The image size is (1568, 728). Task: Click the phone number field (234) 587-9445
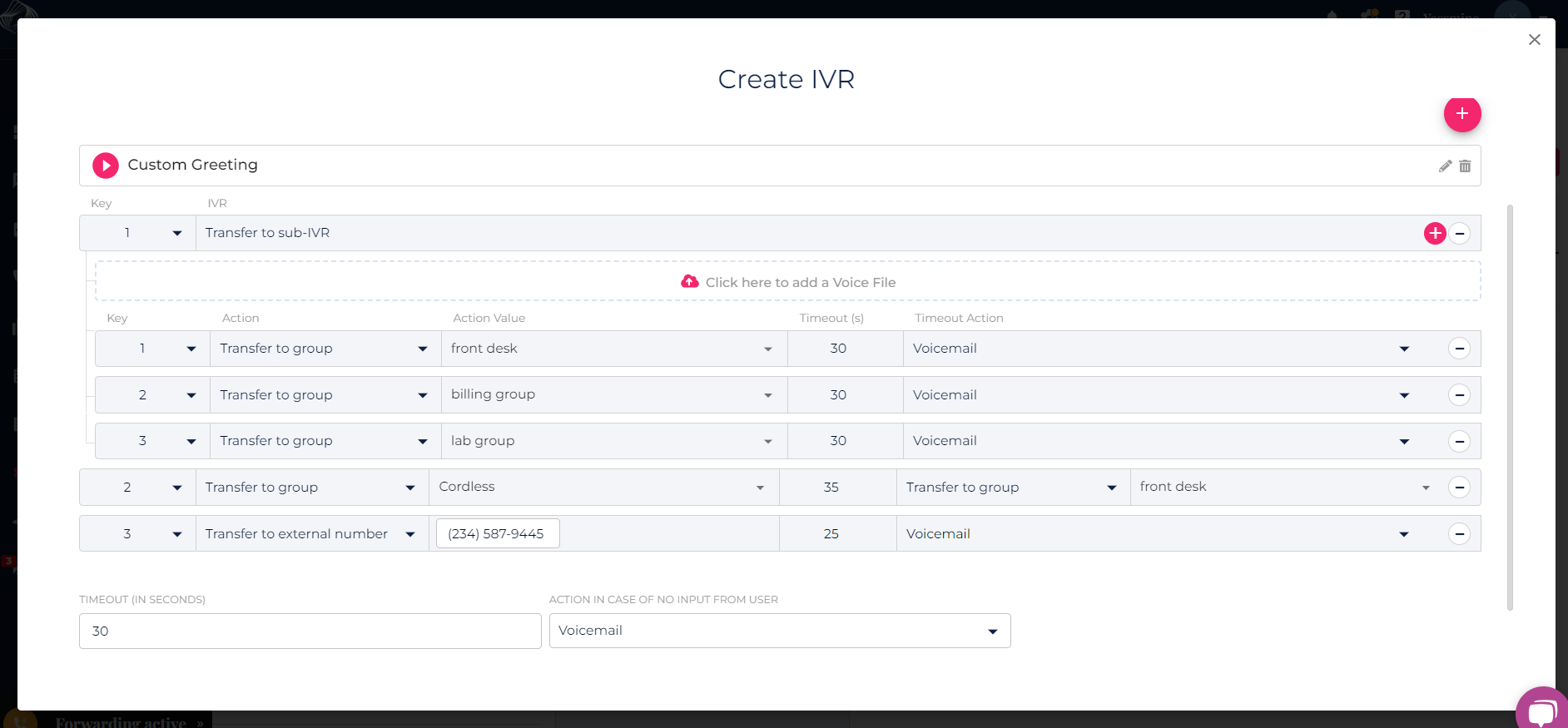[x=497, y=534]
